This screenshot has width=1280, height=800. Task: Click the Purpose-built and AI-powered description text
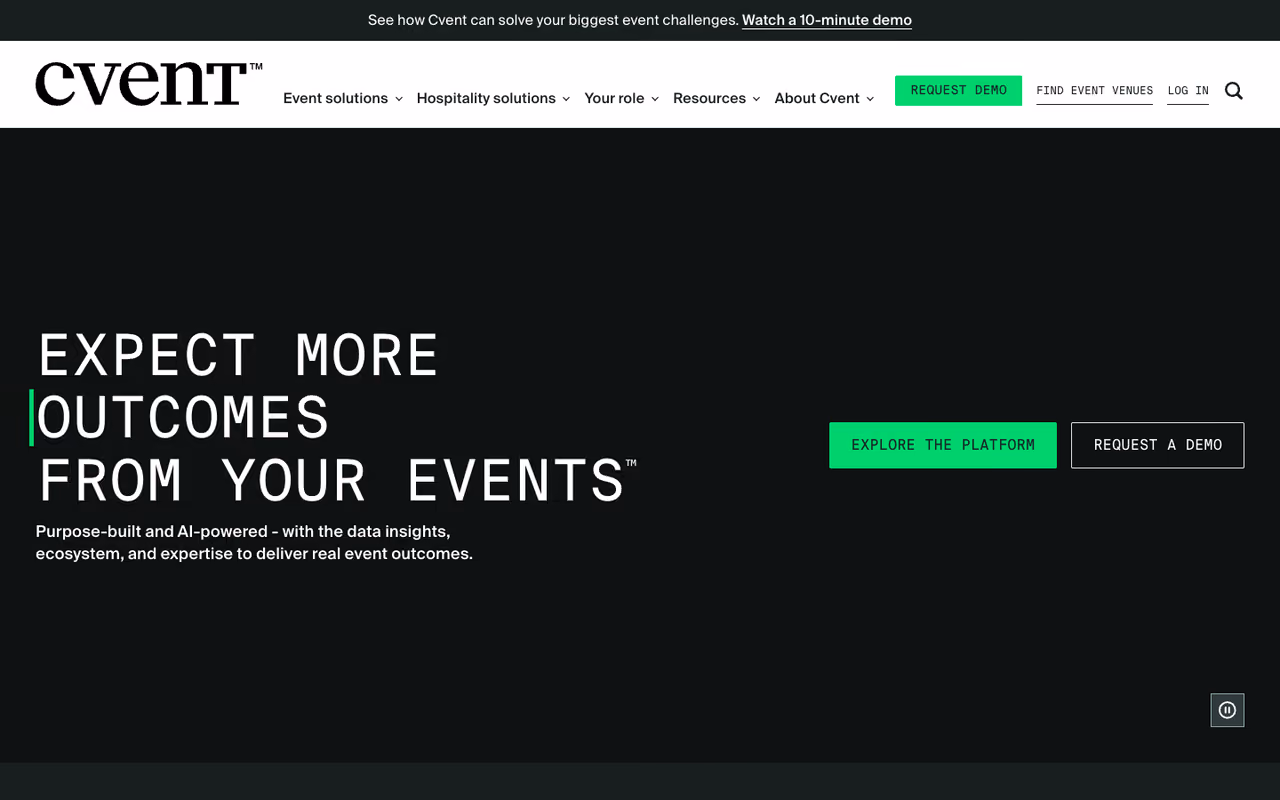pyautogui.click(x=254, y=542)
